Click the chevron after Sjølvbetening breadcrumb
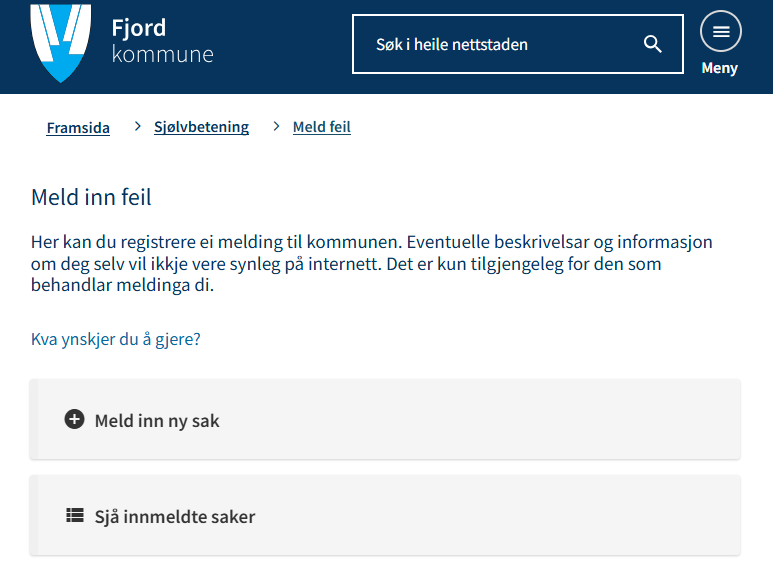This screenshot has width=773, height=571. coord(277,127)
